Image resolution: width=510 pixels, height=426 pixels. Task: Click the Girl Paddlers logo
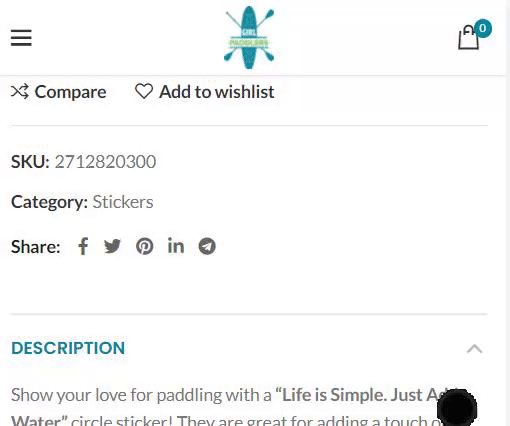pyautogui.click(x=249, y=37)
